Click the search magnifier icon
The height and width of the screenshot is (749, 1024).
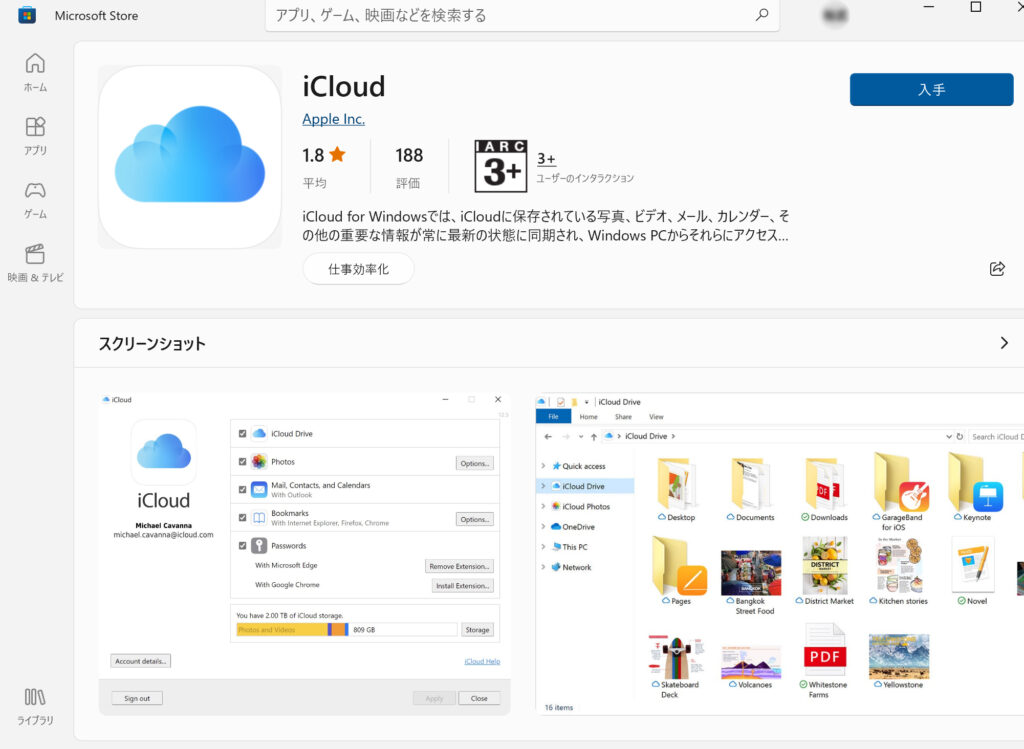click(x=761, y=15)
